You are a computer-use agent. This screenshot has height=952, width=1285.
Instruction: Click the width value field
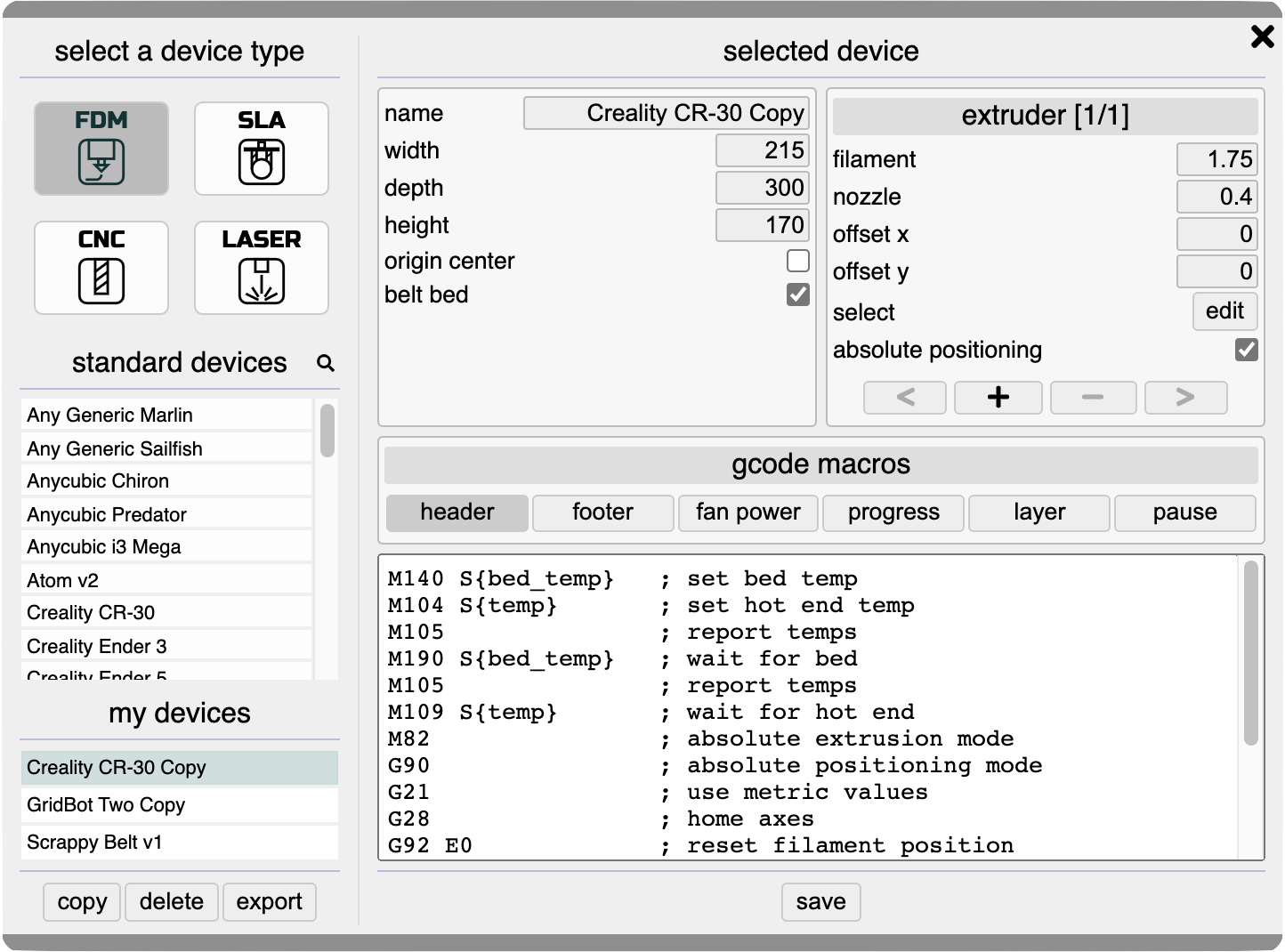click(x=763, y=150)
